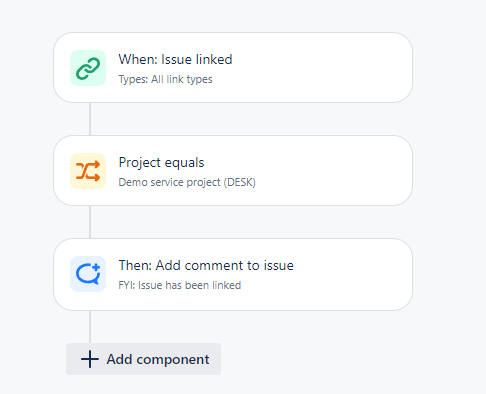Select the Issue linked trigger card's blank area

pyautogui.click(x=320, y=68)
